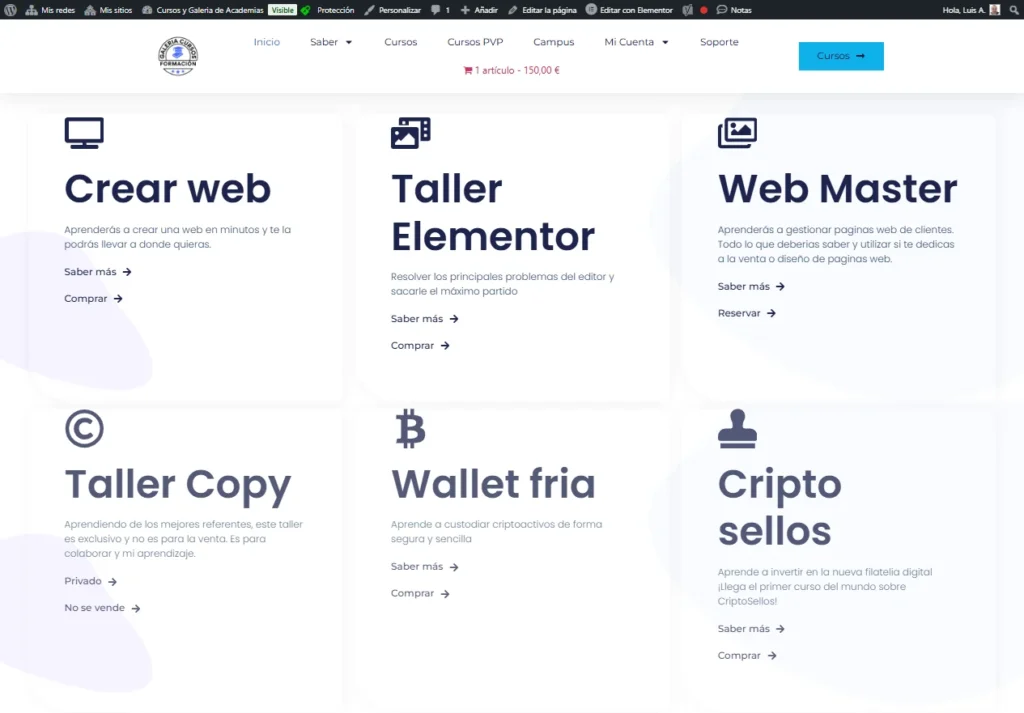Click the copyright icon above Taller Copy
Image resolution: width=1024 pixels, height=713 pixels.
click(x=84, y=429)
